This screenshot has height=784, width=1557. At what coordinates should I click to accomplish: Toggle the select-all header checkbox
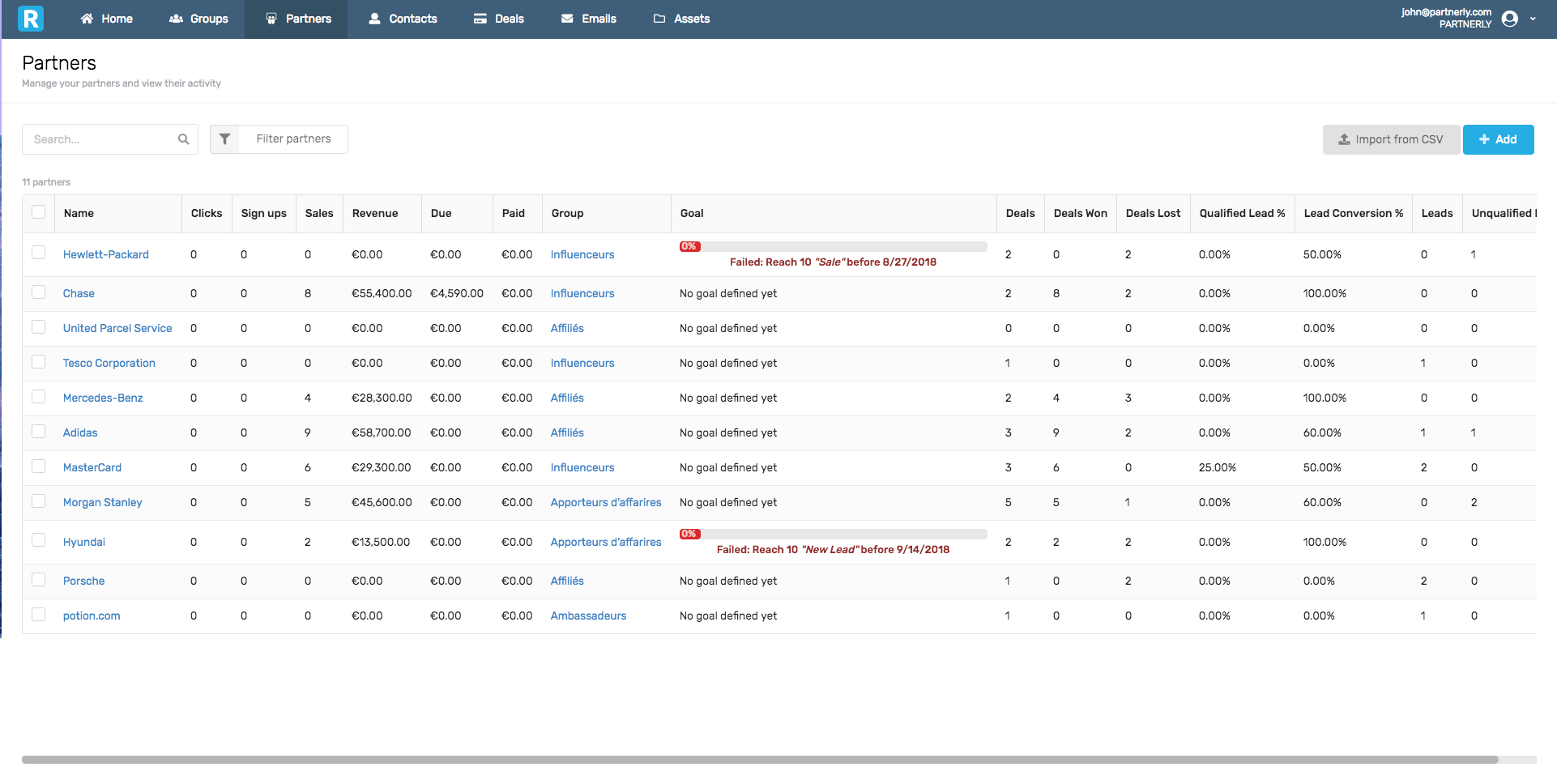[x=38, y=212]
